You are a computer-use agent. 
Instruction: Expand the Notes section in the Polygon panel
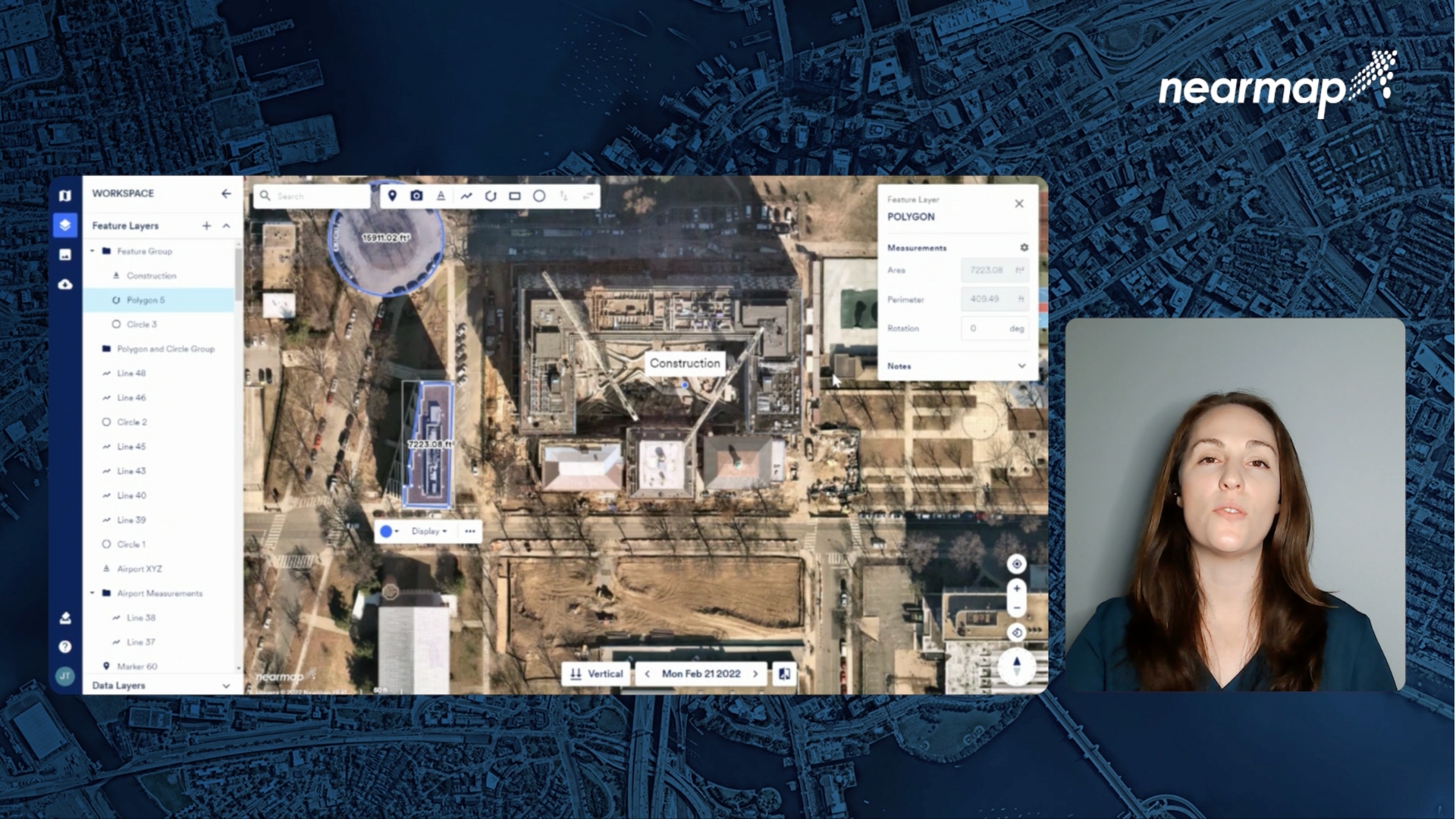1021,366
